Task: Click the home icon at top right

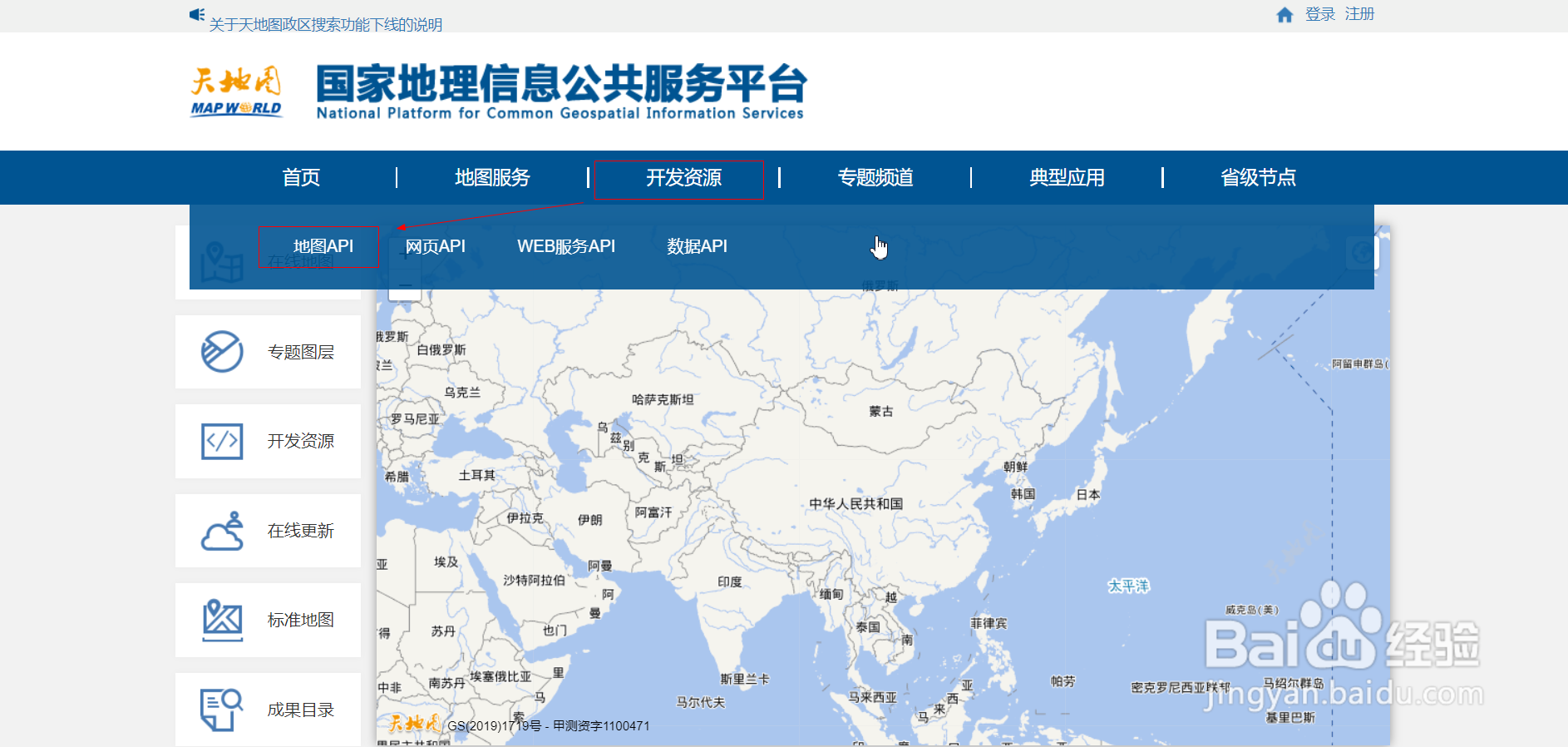Action: pyautogui.click(x=1284, y=14)
